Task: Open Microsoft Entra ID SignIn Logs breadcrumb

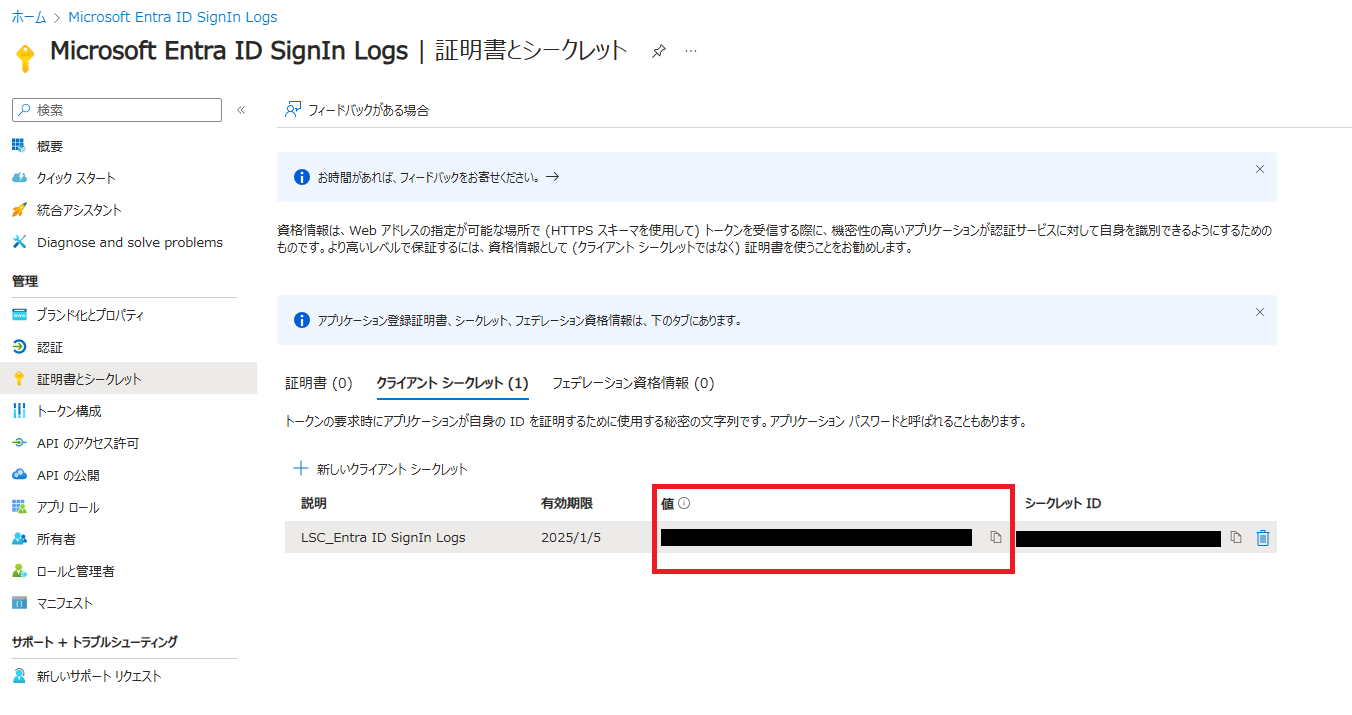Action: pos(173,17)
